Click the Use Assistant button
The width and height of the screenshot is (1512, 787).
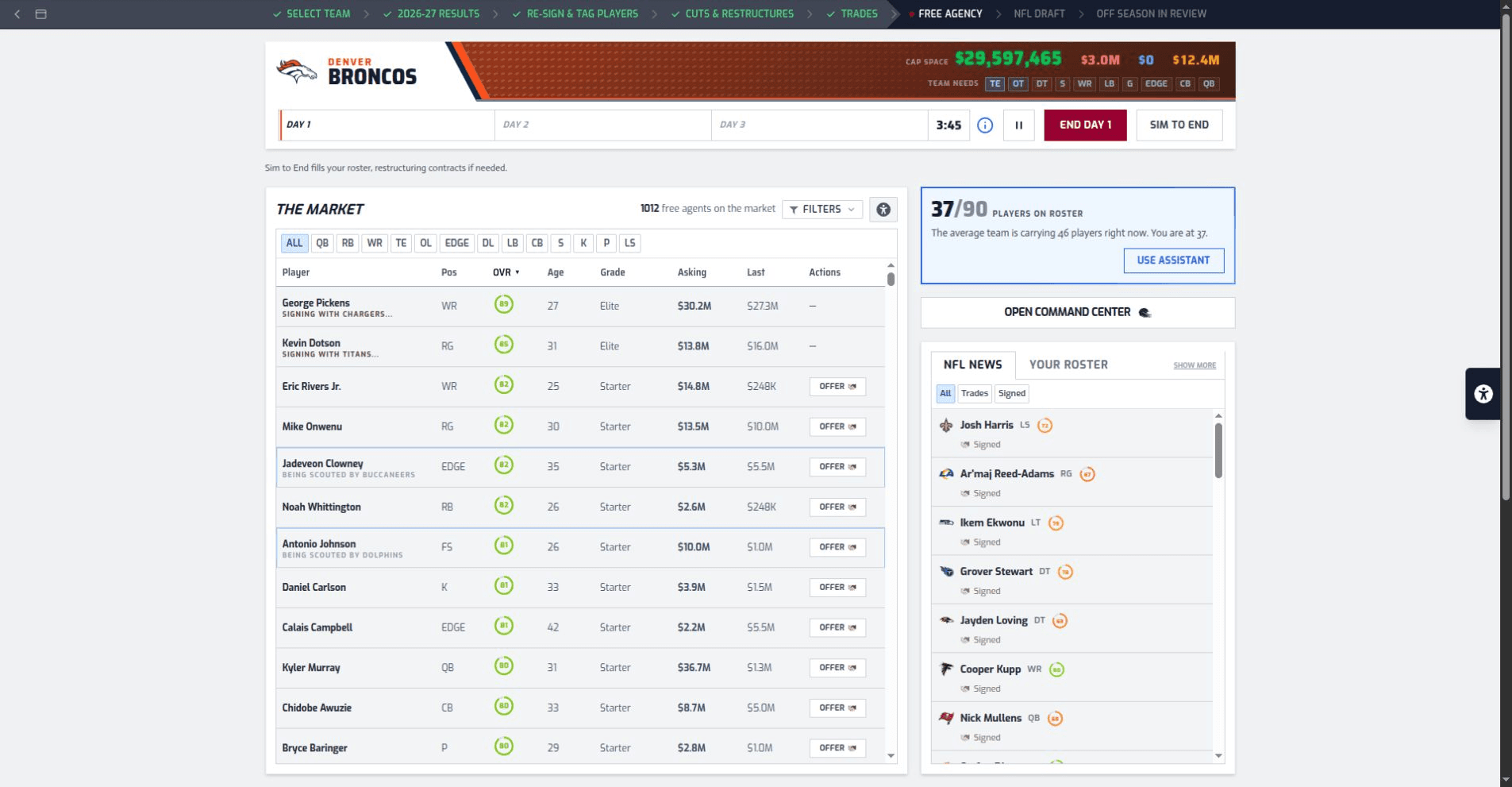1174,260
